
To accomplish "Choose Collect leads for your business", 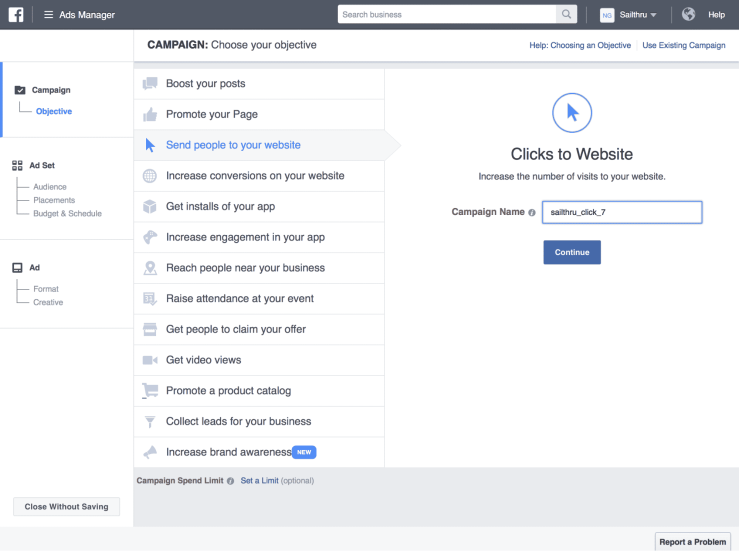I will click(238, 422).
